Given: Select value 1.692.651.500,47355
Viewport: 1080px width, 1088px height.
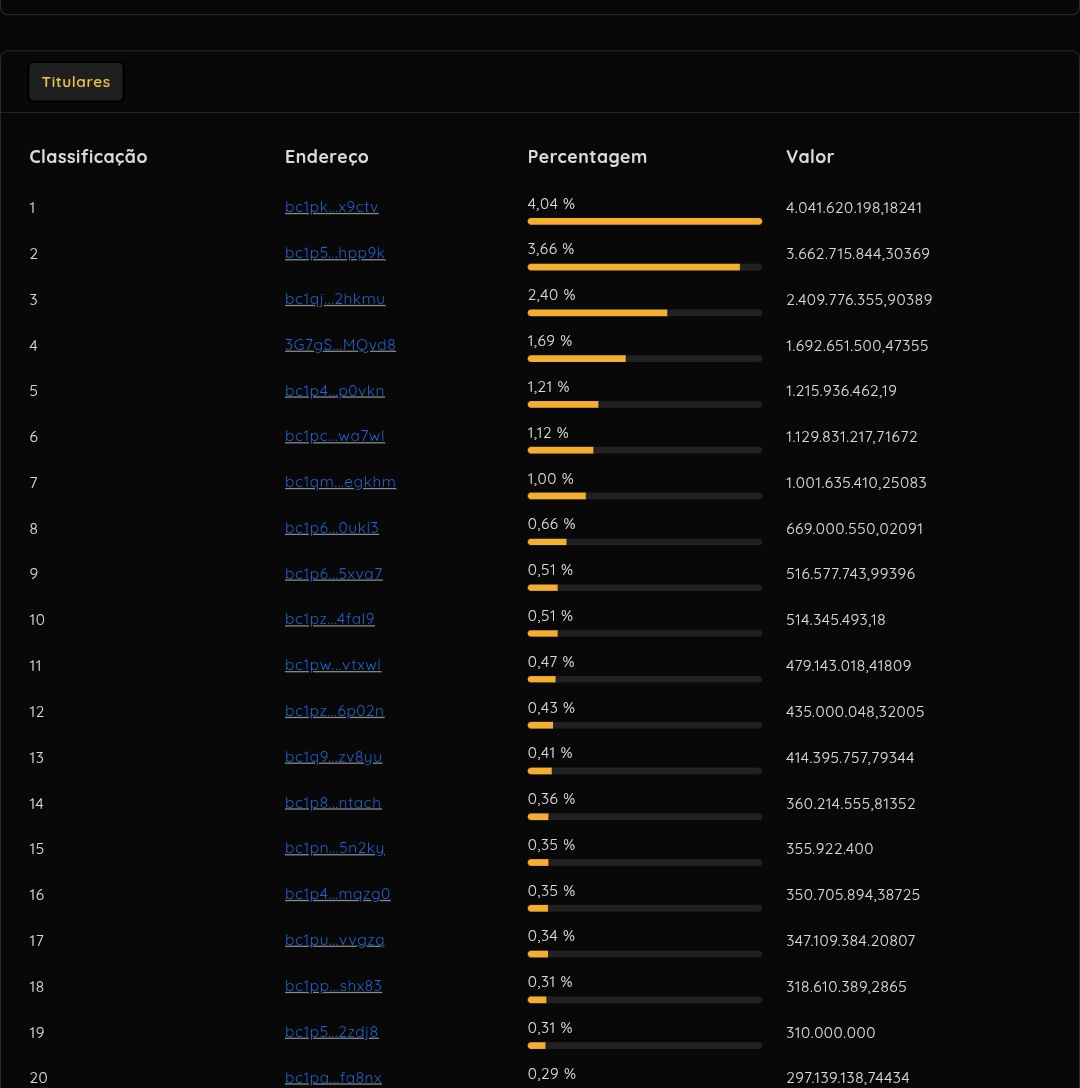Looking at the screenshot, I should coord(857,346).
